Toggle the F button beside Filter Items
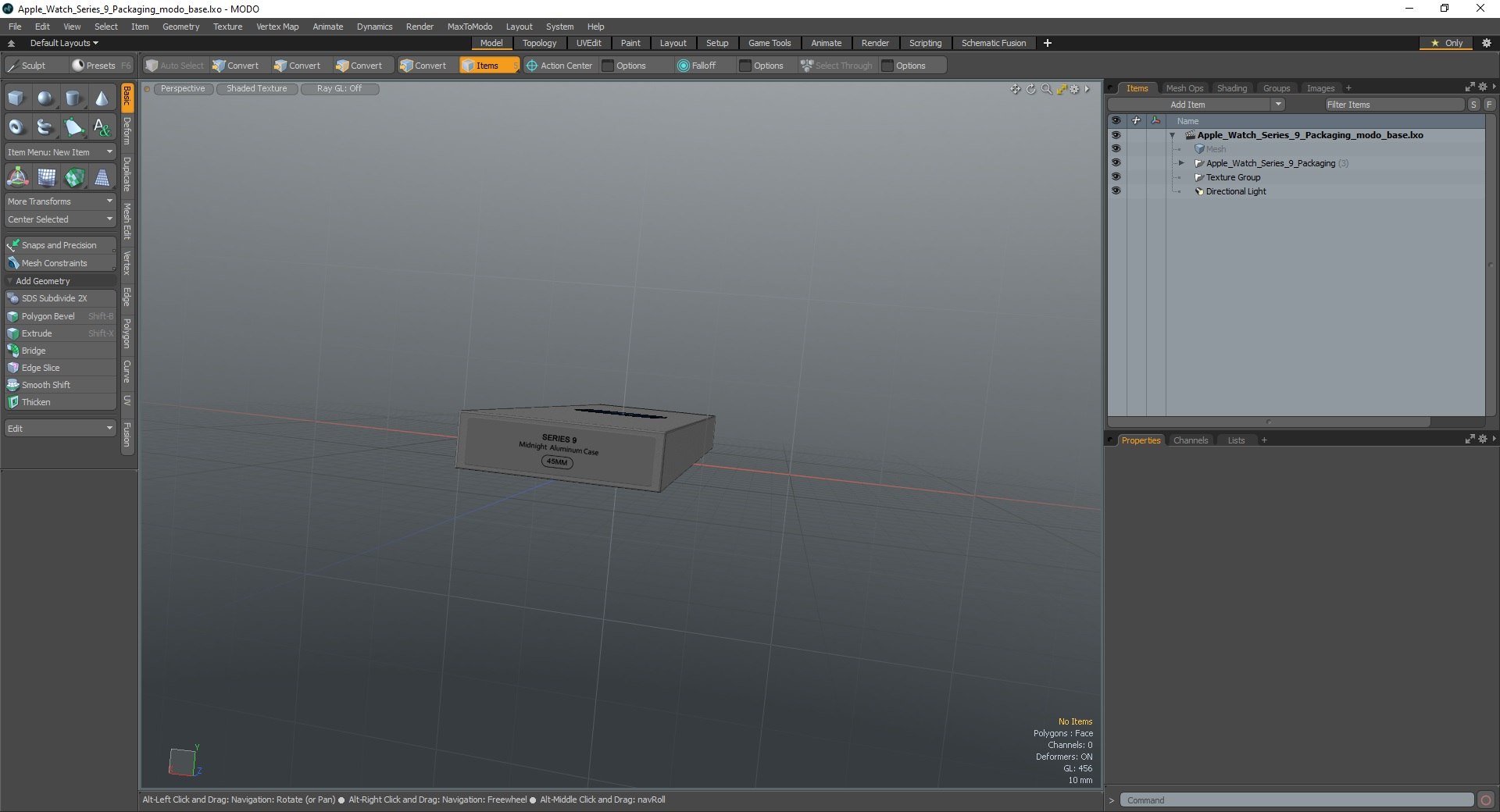 [x=1489, y=105]
